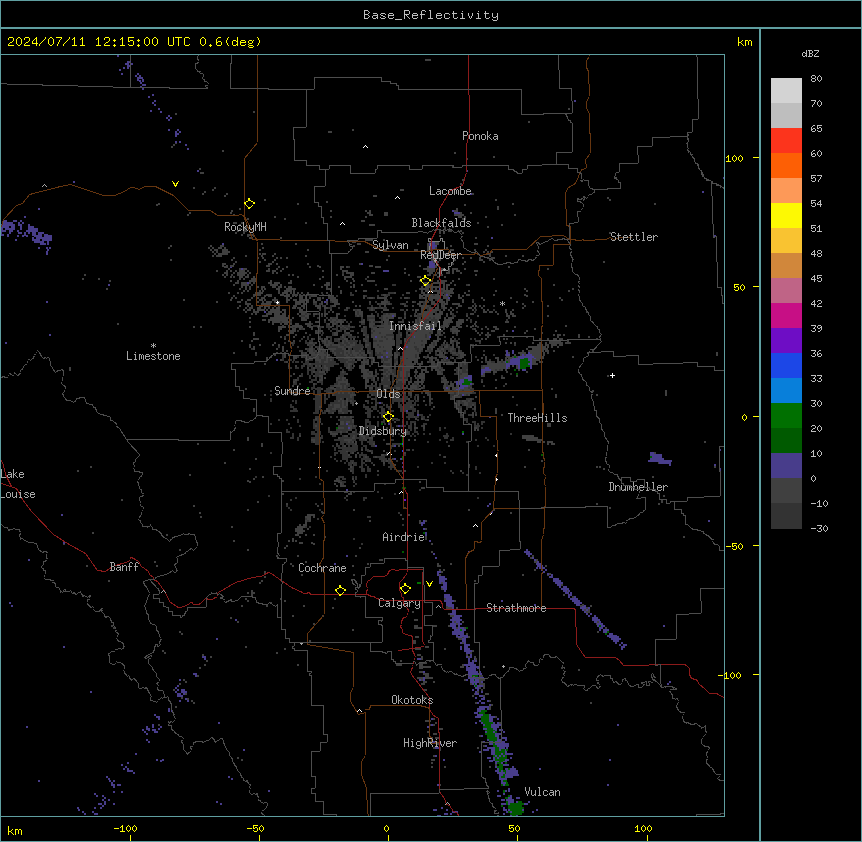Select the dark orange 60–57 dBZ swatch

pos(786,165)
